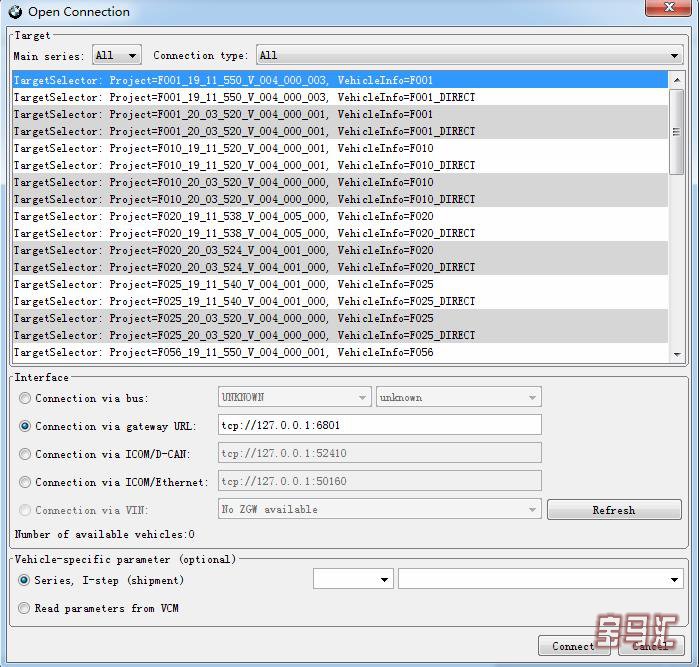
Task: Click the Open Connection title bar app icon
Action: pyautogui.click(x=15, y=12)
